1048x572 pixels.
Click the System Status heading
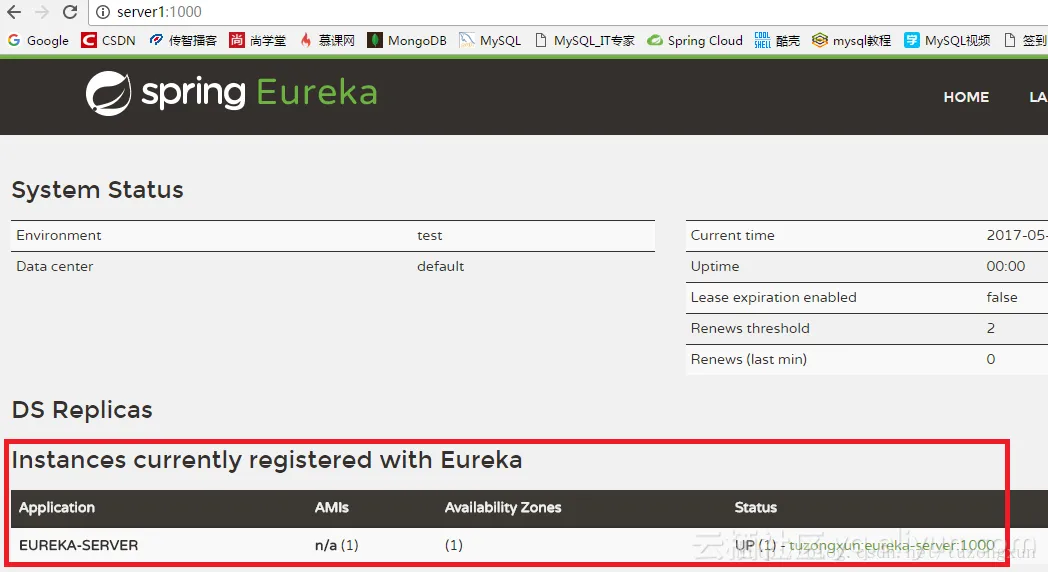[98, 190]
